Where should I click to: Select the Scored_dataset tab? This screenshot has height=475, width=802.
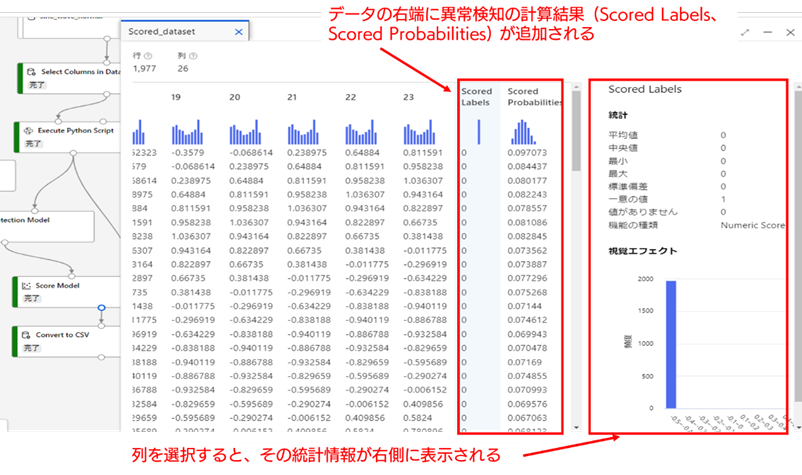[x=185, y=31]
